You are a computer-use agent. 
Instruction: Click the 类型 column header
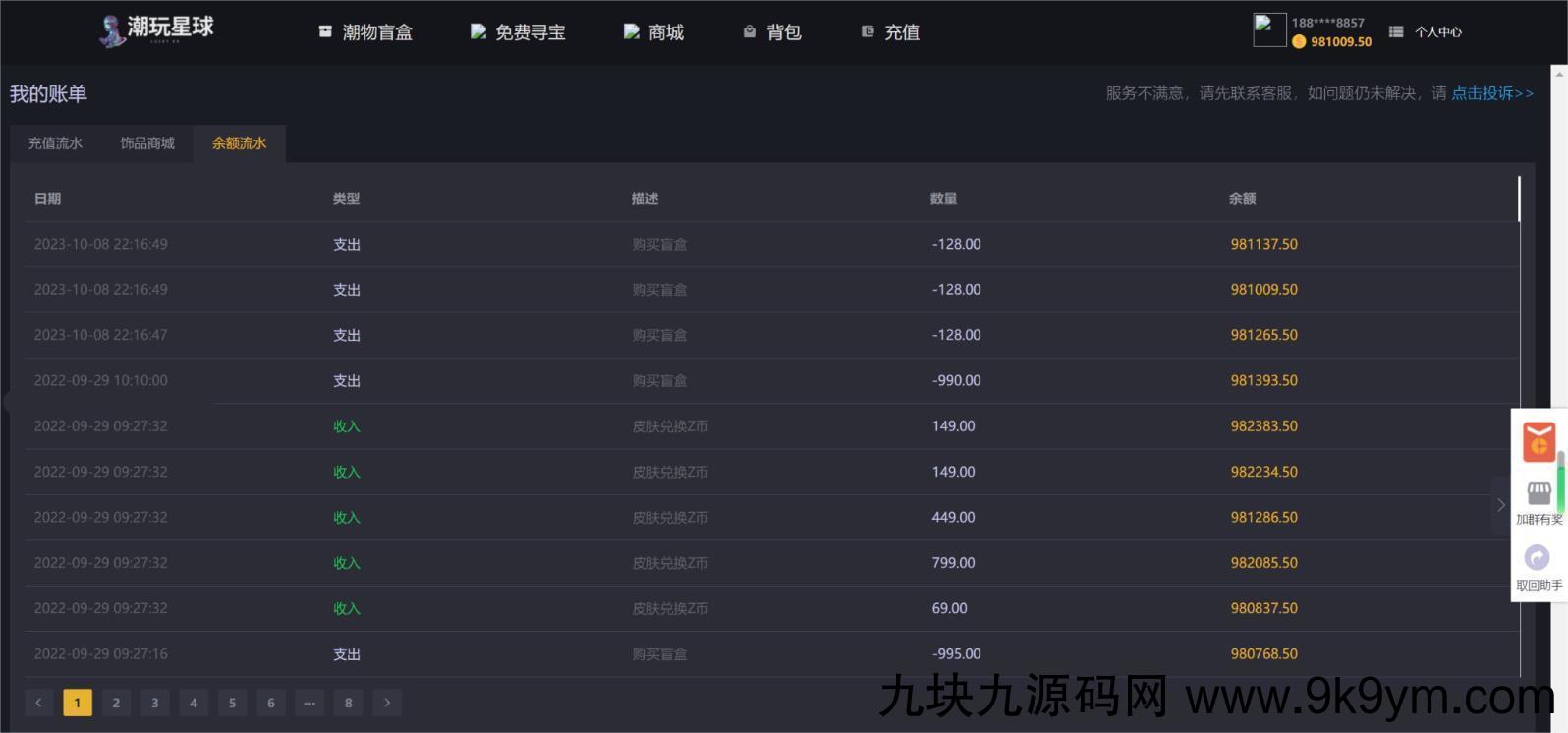(x=347, y=198)
